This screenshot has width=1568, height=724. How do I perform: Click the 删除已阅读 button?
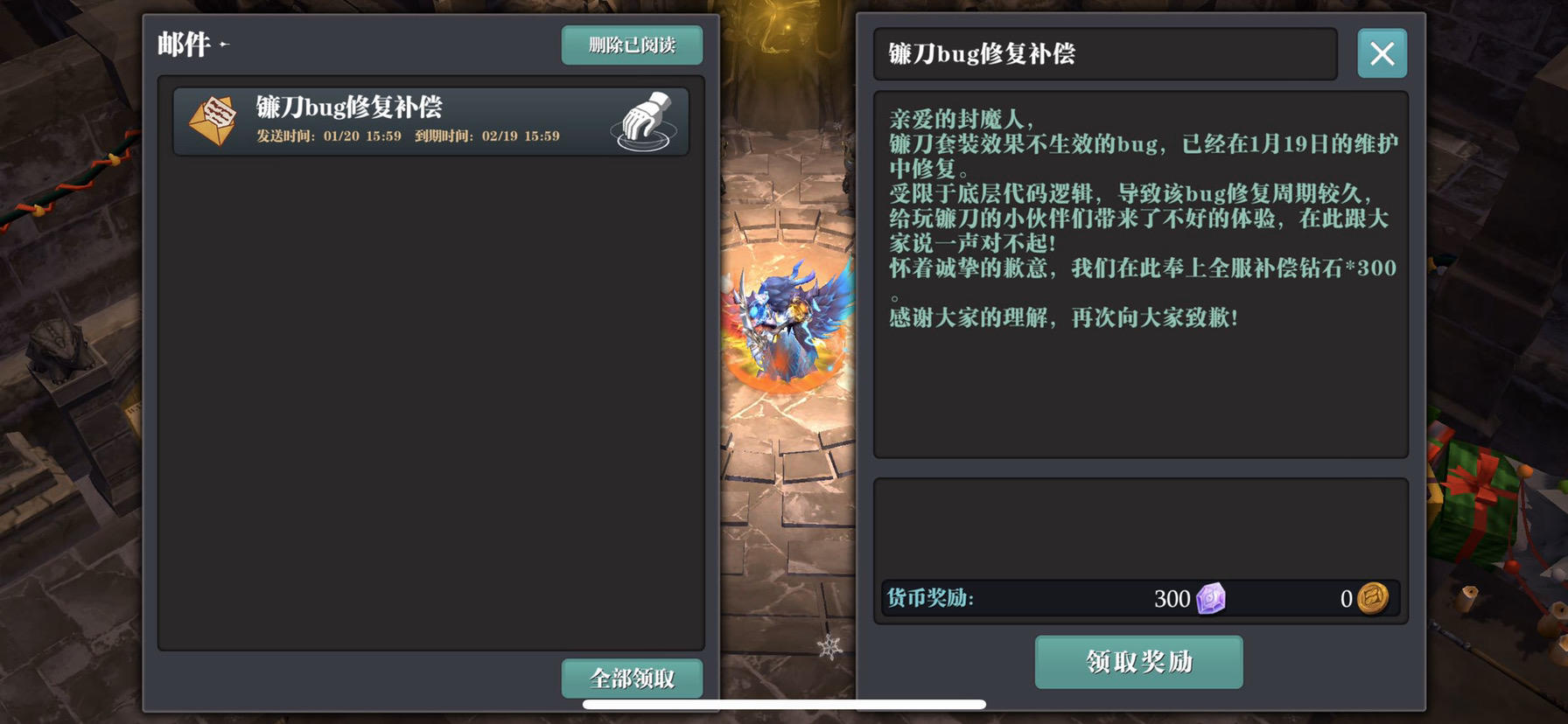632,45
